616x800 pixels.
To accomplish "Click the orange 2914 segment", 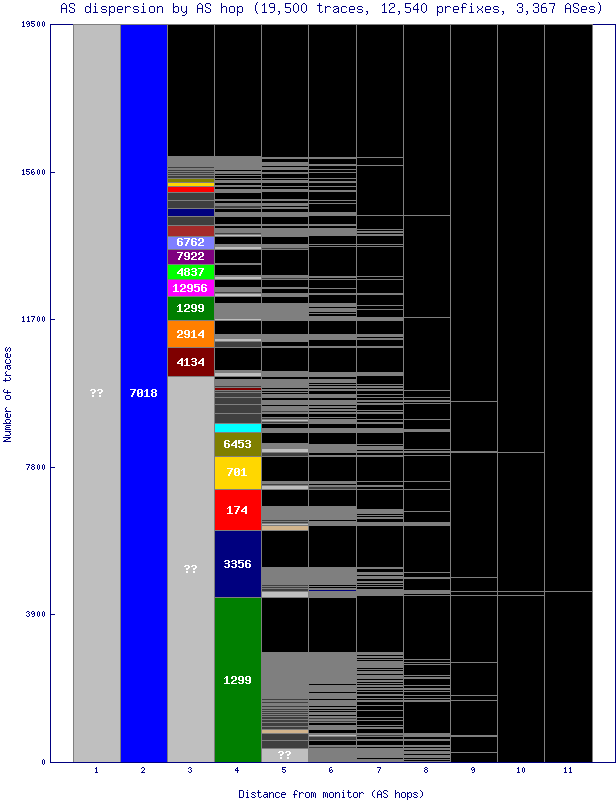I will pos(191,334).
